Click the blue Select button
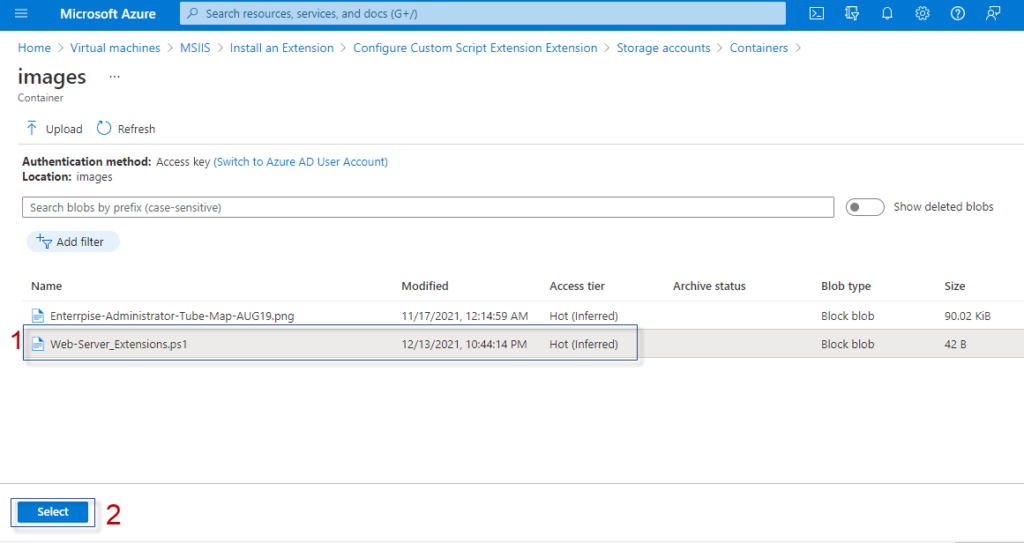Viewport: 1024px width, 543px height. pos(53,512)
